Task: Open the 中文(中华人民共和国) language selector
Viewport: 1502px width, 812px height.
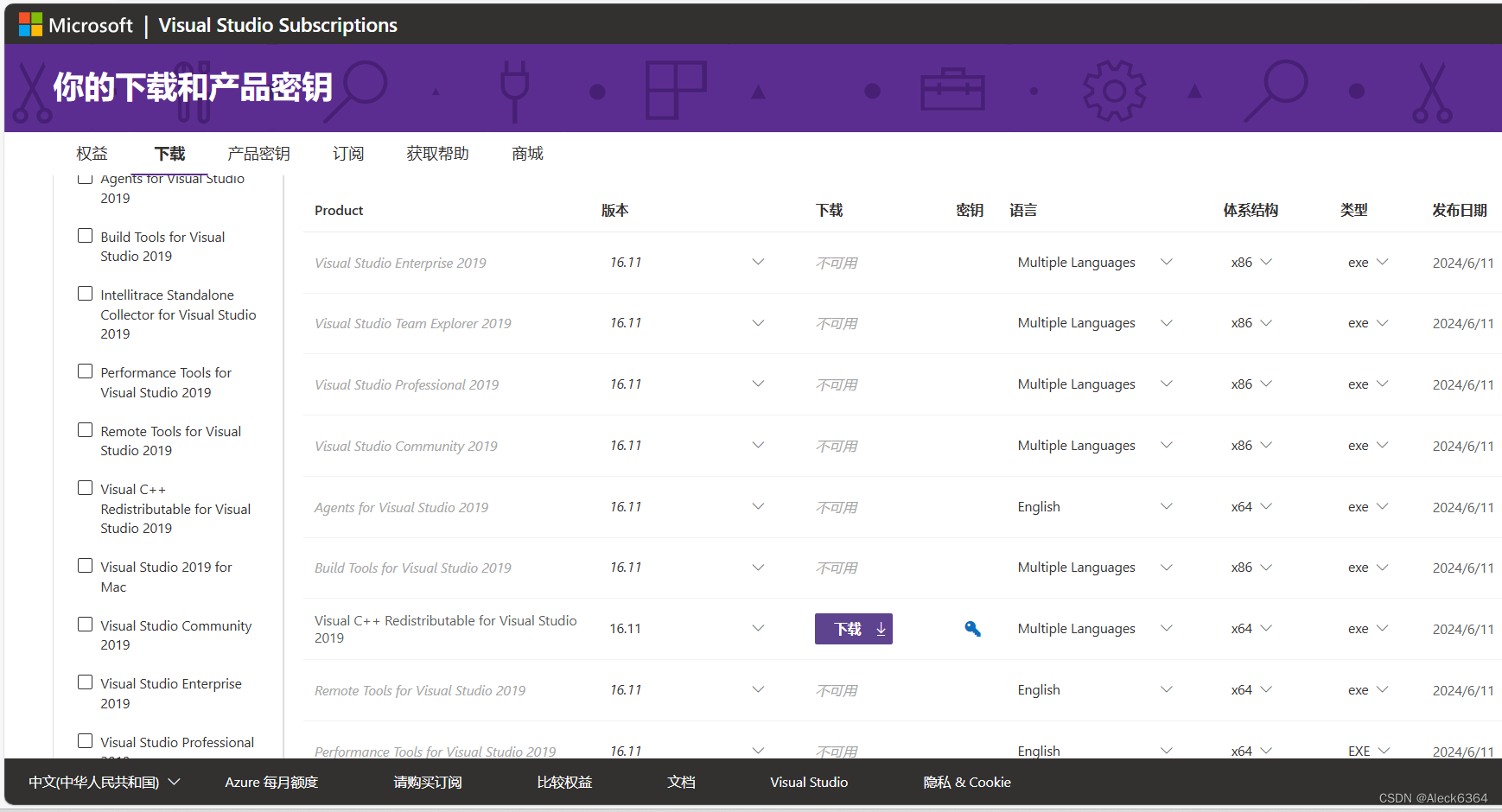Action: tap(105, 783)
